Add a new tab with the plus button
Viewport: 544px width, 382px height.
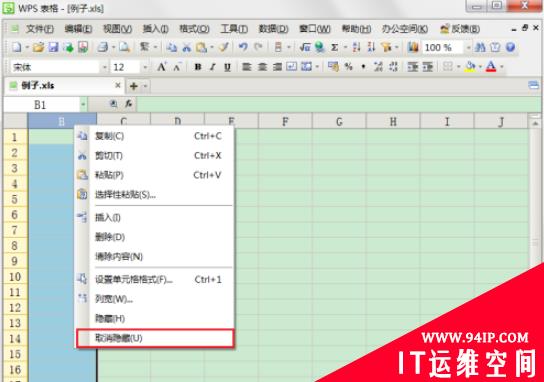coord(134,86)
